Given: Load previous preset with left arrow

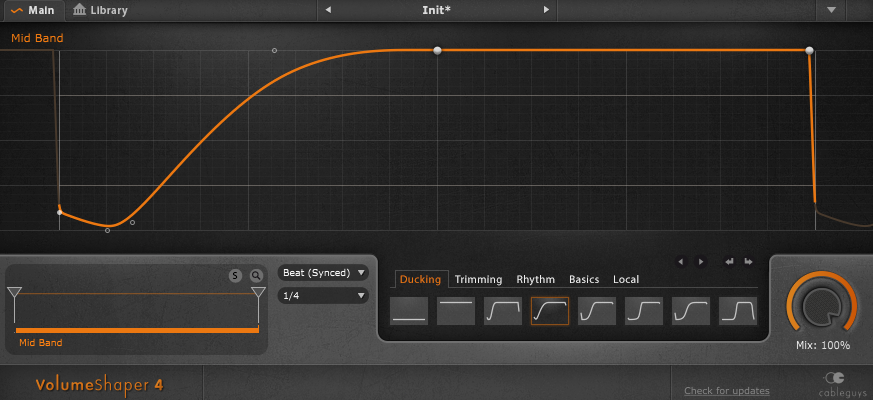Looking at the screenshot, I should (x=328, y=10).
